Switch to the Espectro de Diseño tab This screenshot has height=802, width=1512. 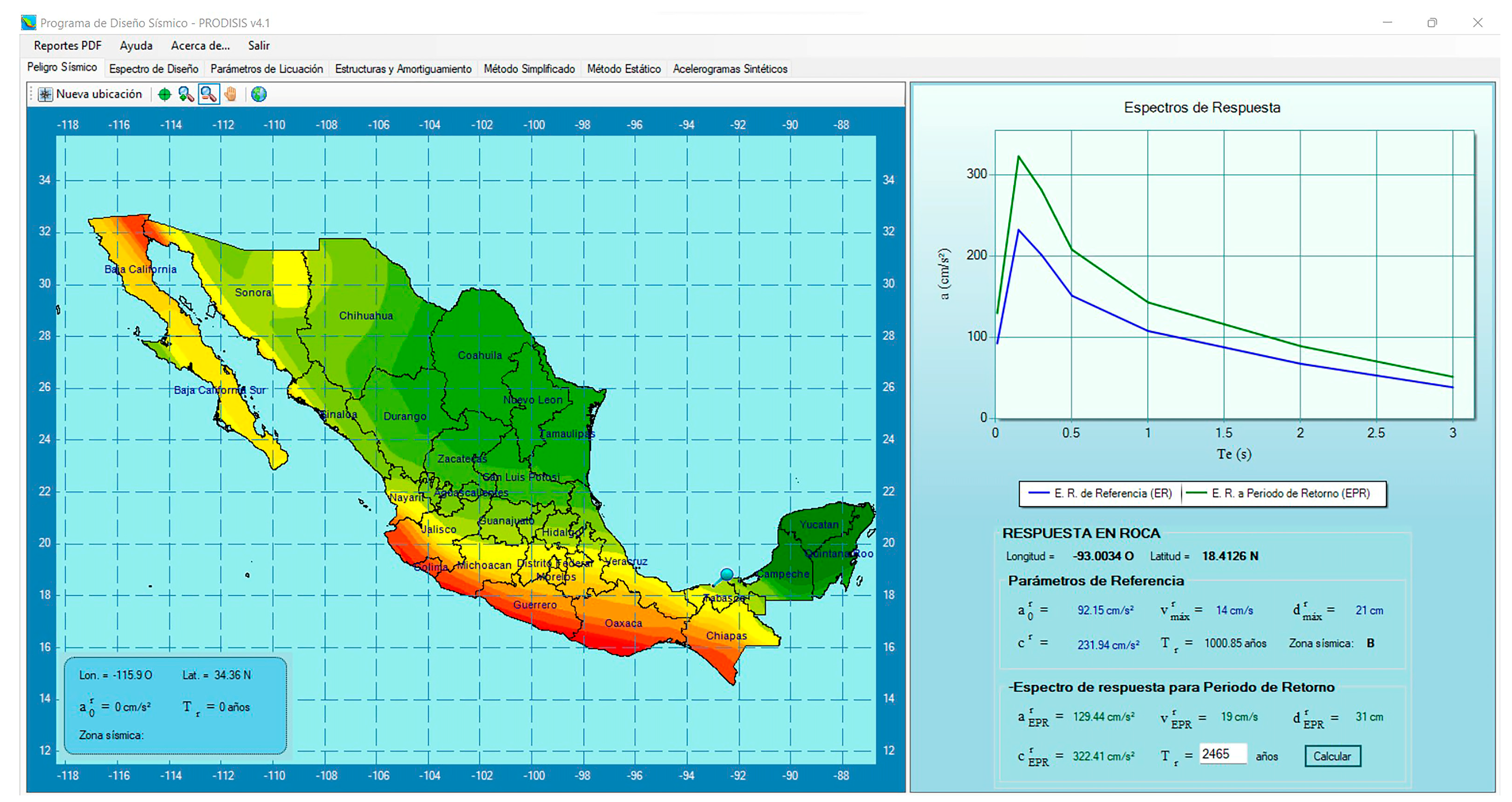click(x=154, y=69)
